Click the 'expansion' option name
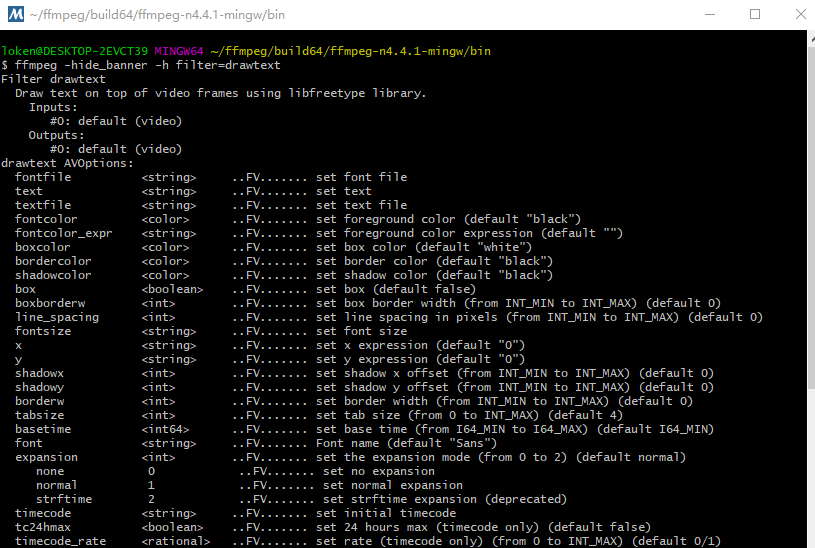This screenshot has height=548, width=815. 47,457
